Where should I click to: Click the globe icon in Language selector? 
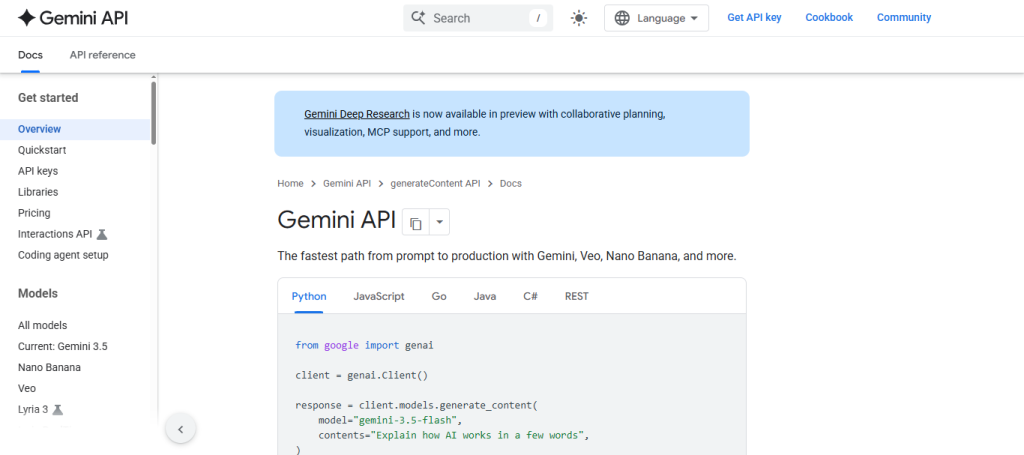pos(622,18)
